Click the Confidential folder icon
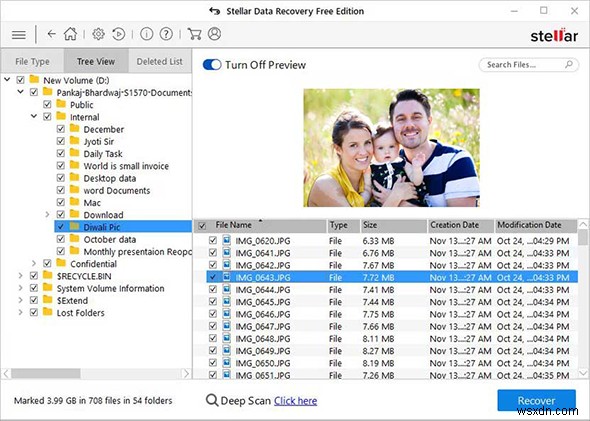Screen dimensions: 590x421 [61, 263]
